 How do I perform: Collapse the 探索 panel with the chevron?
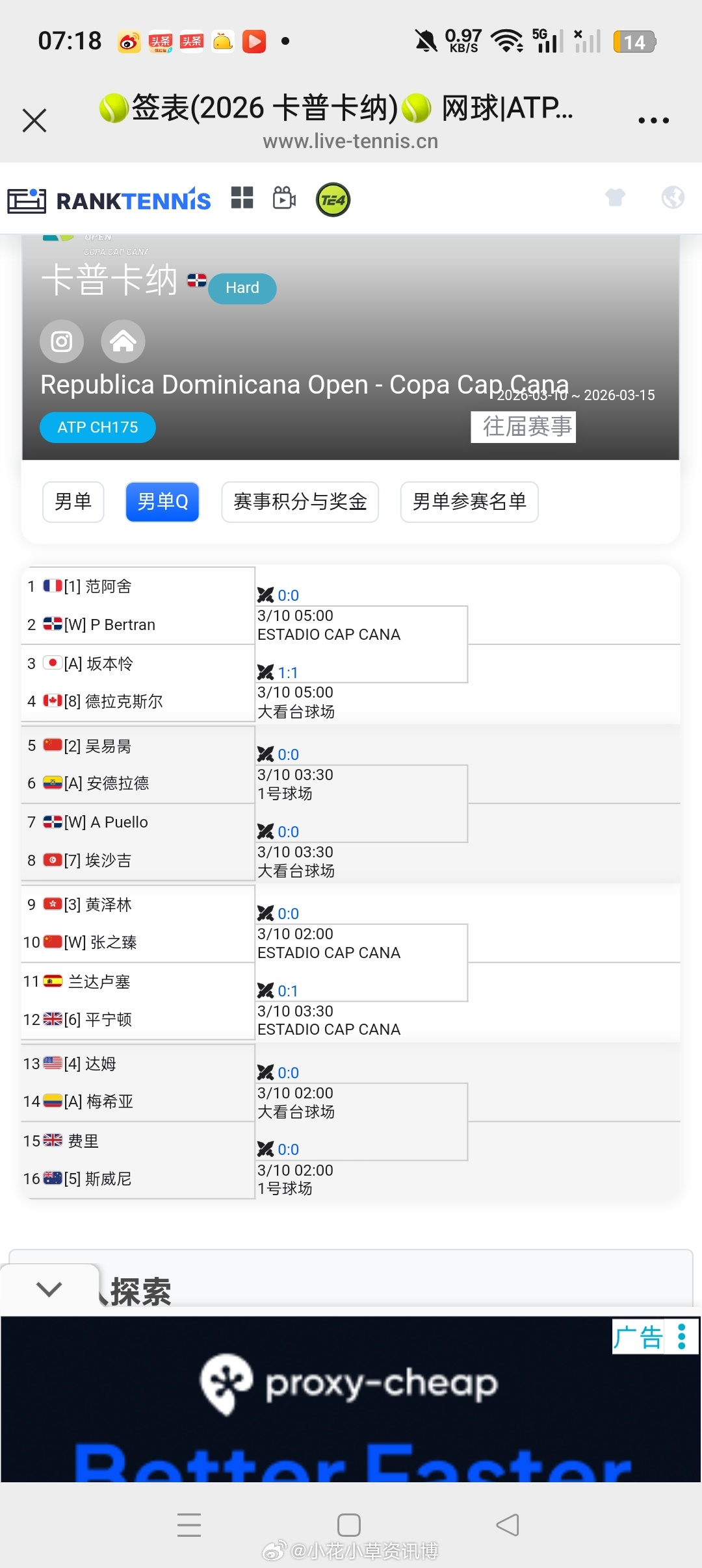(x=49, y=1289)
